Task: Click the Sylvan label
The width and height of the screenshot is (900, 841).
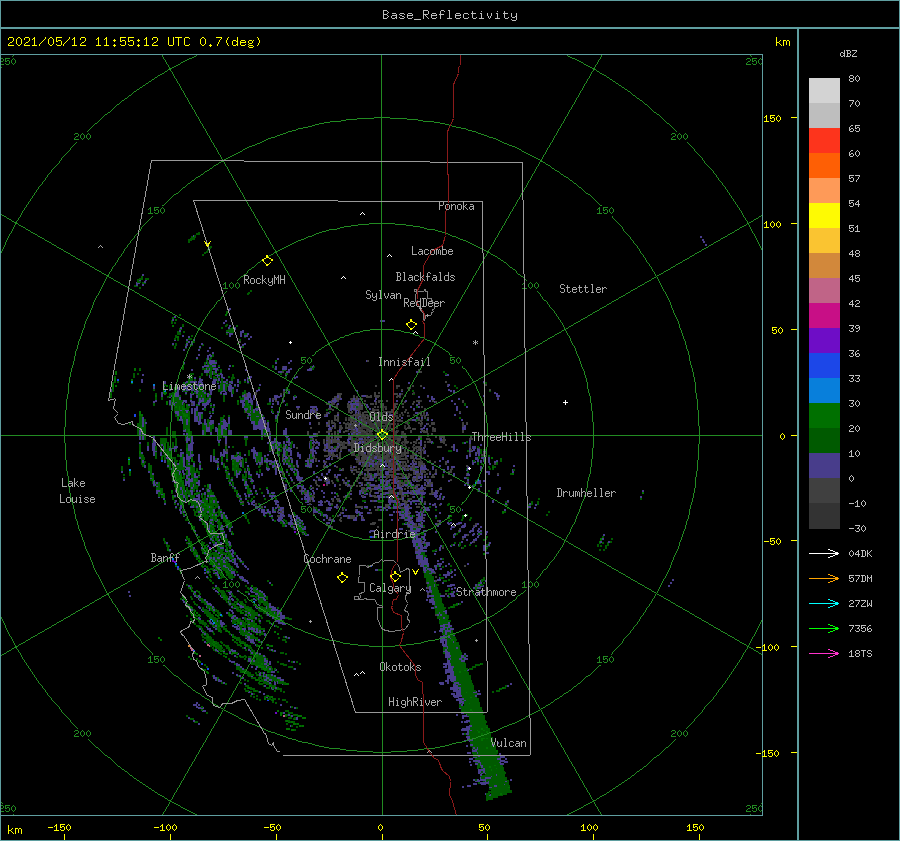Action: (x=383, y=295)
